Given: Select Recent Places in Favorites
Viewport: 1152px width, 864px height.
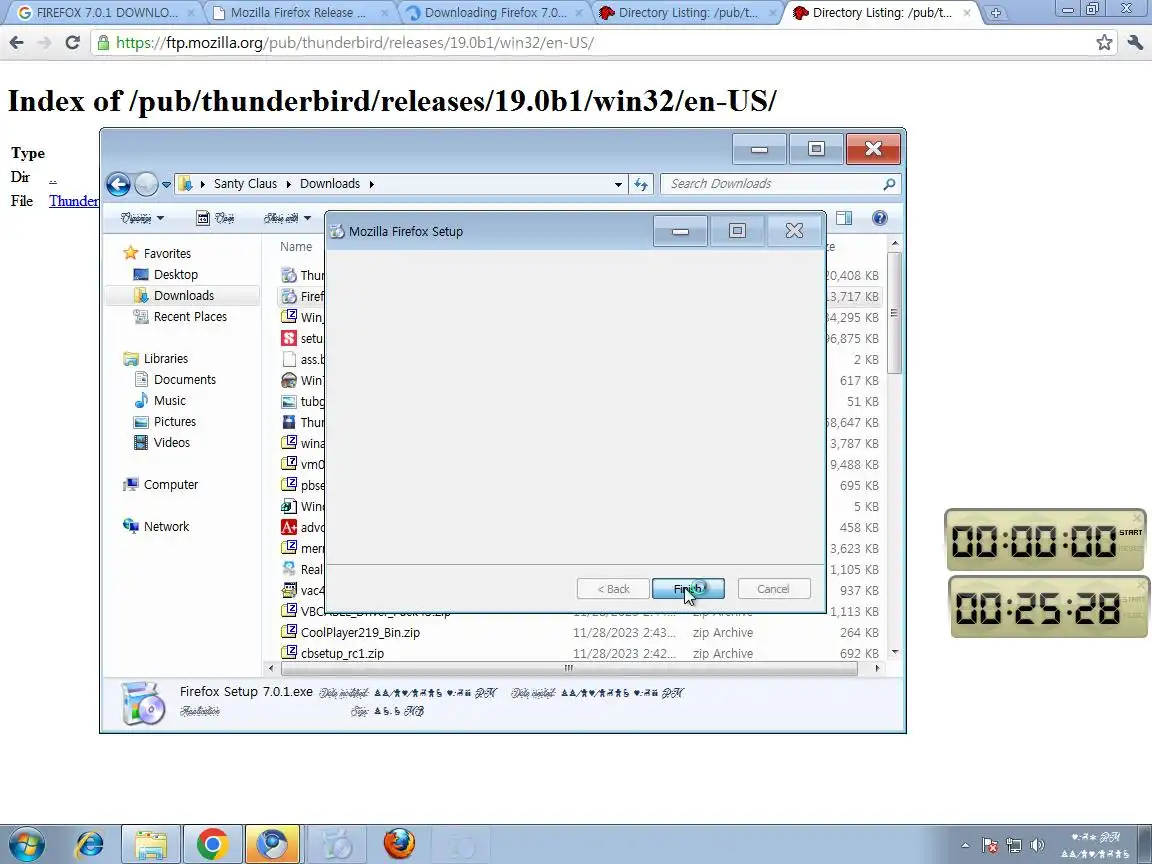Looking at the screenshot, I should click(x=190, y=317).
